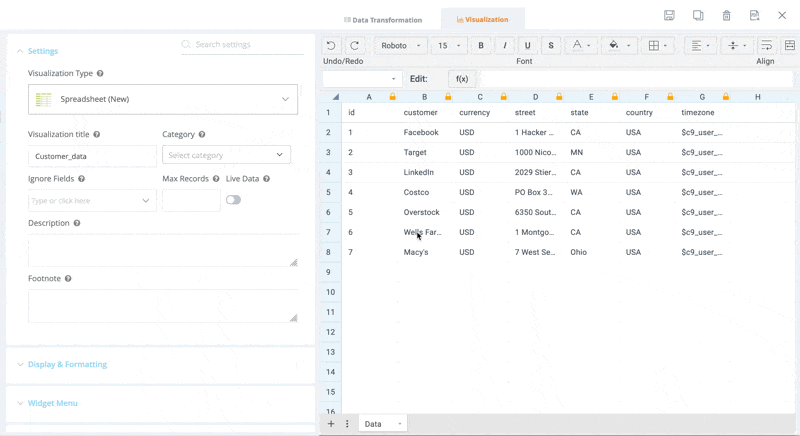The width and height of the screenshot is (800, 436).
Task: Click the Undo arrow icon
Action: pyautogui.click(x=331, y=46)
